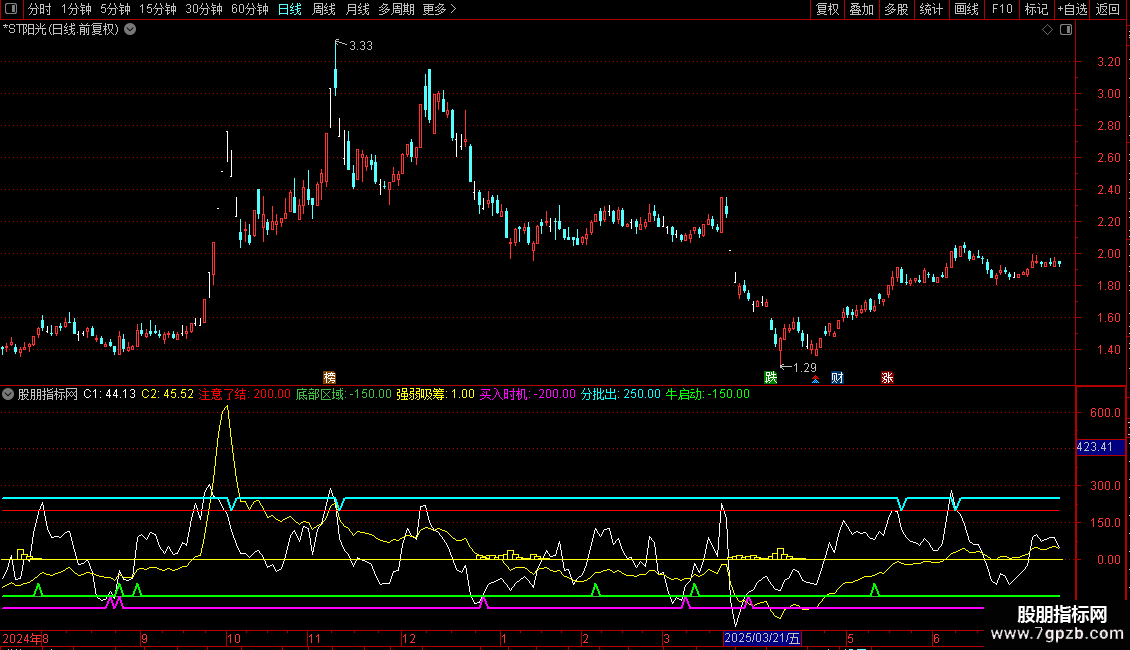
Task: Click the small red-blue arrow marker
Action: (815, 379)
